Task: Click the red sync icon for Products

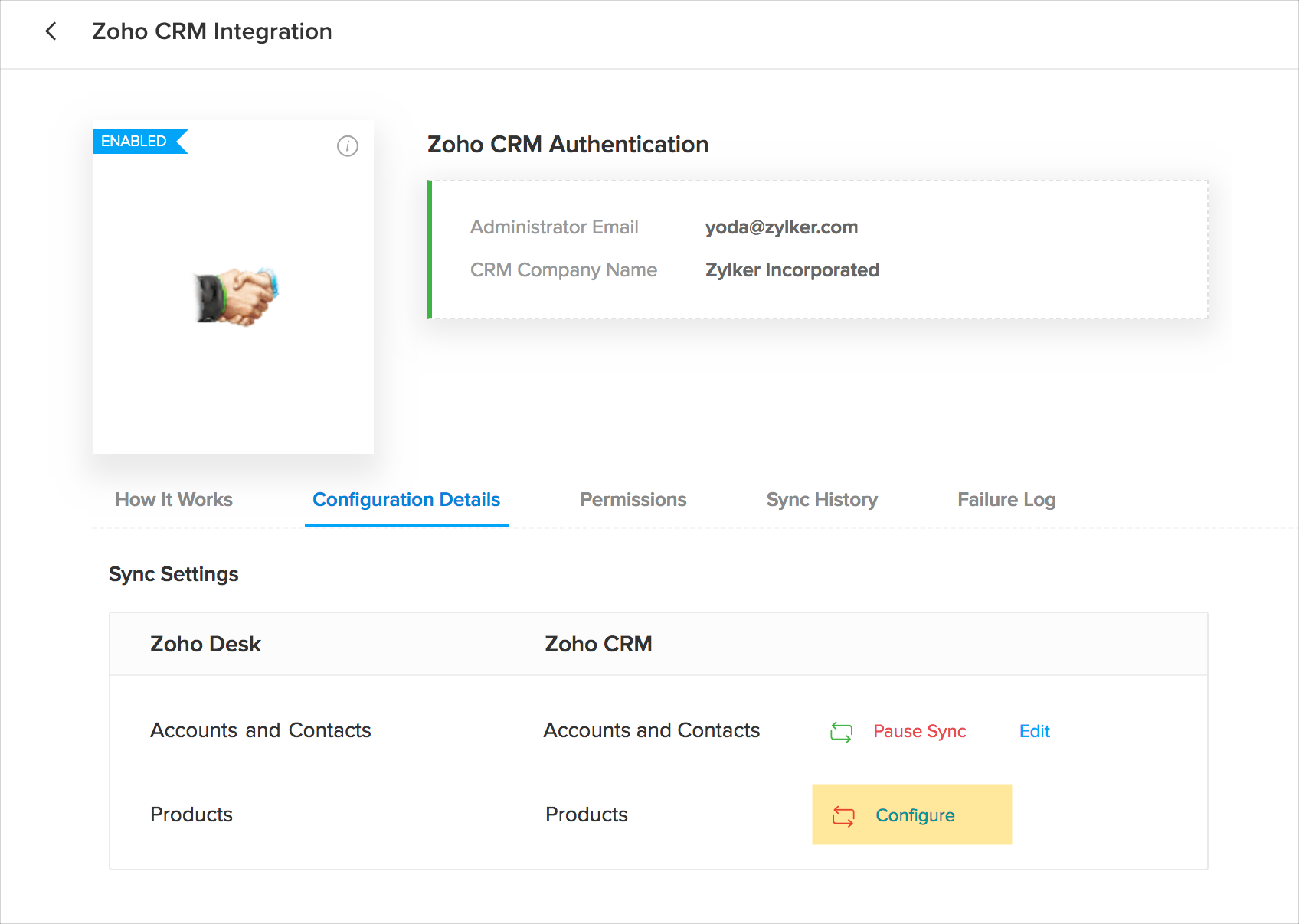Action: (x=843, y=816)
